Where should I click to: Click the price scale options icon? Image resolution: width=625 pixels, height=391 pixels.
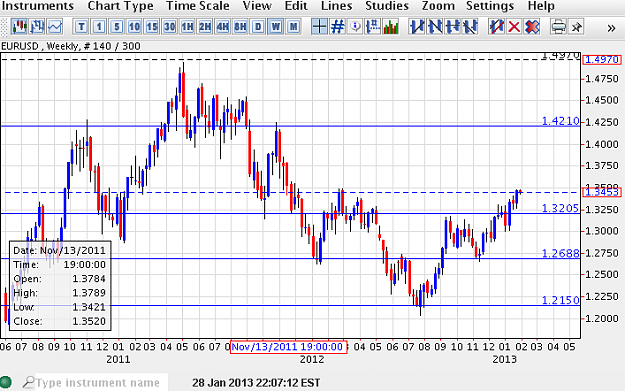(373, 27)
